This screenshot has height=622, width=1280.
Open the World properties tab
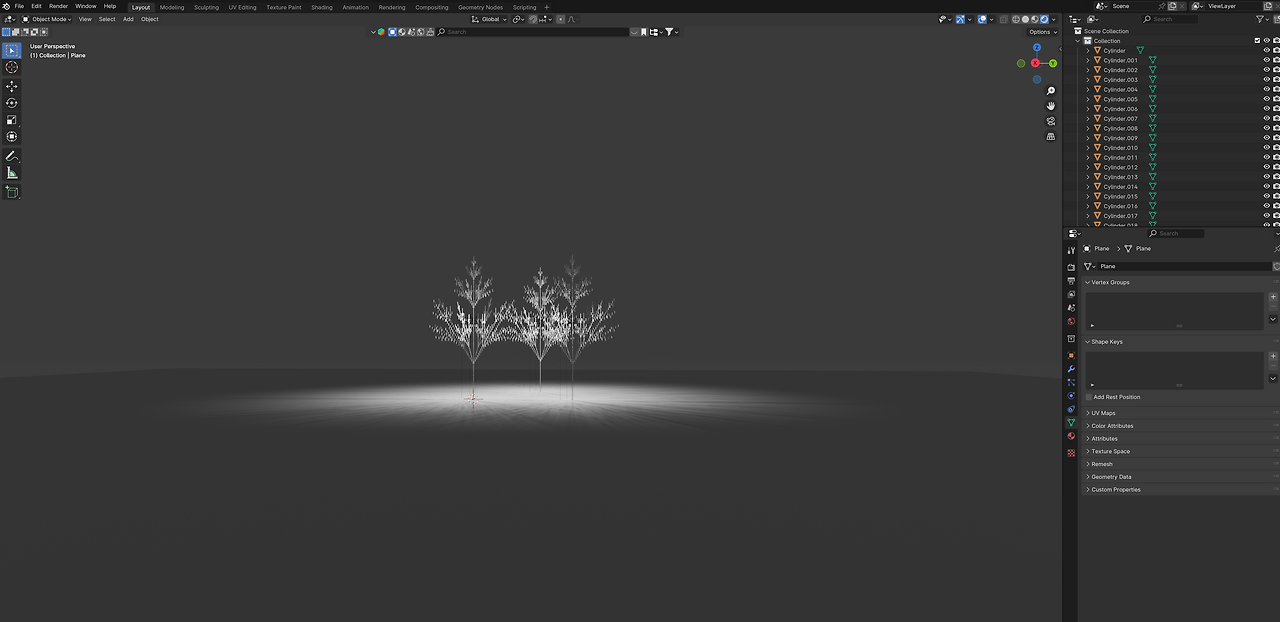point(1071,321)
